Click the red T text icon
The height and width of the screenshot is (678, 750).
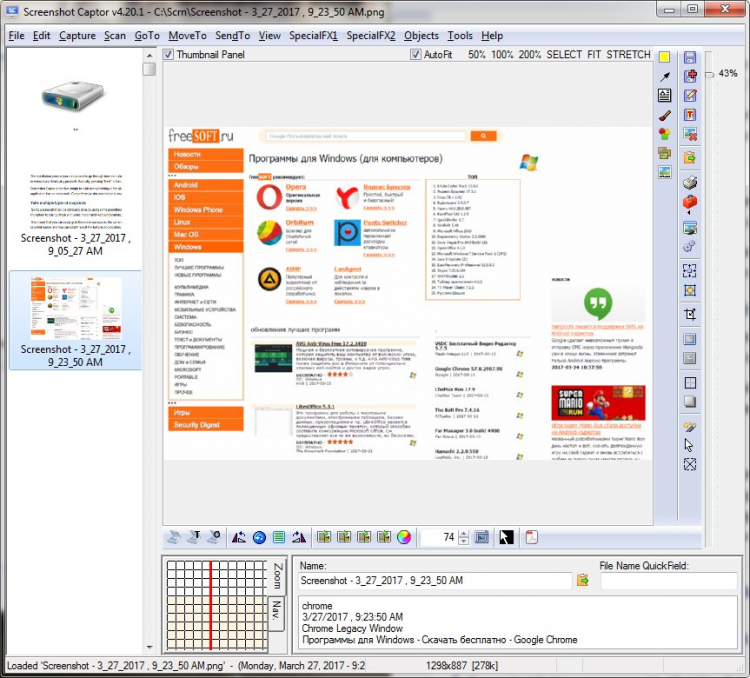690,114
